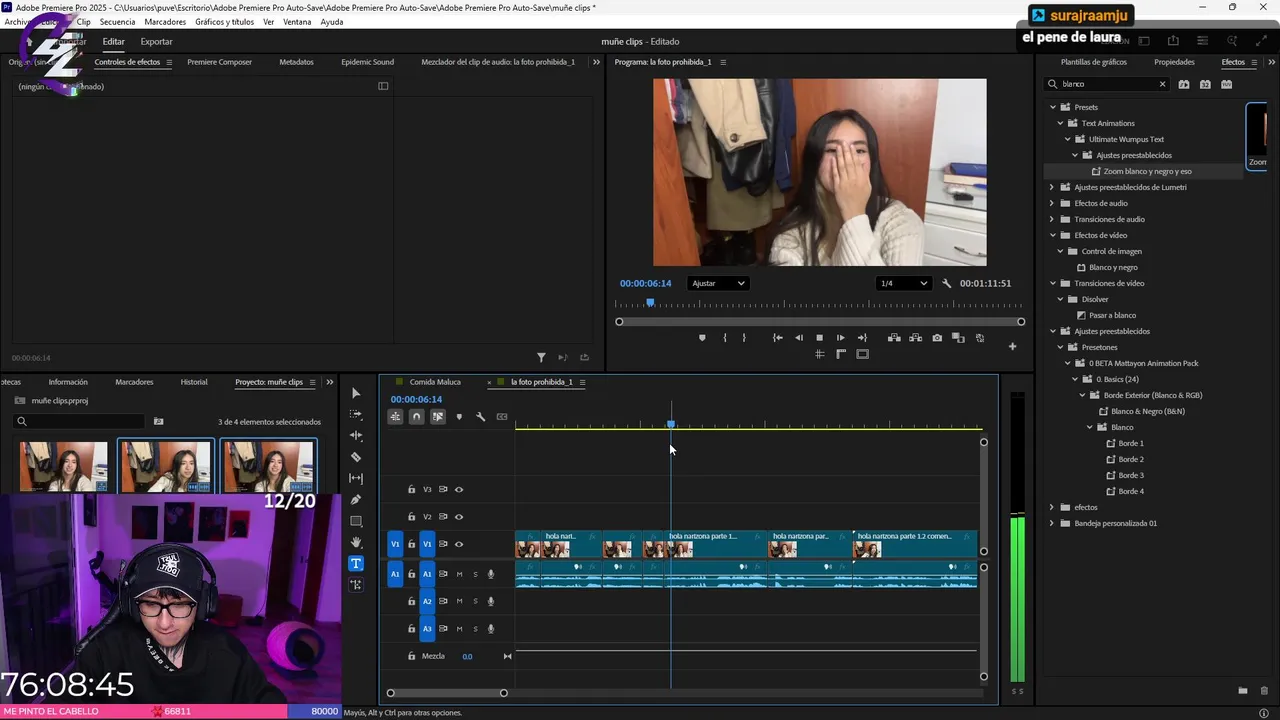Toggle snap in timeline
The height and width of the screenshot is (720, 1280).
(x=417, y=417)
